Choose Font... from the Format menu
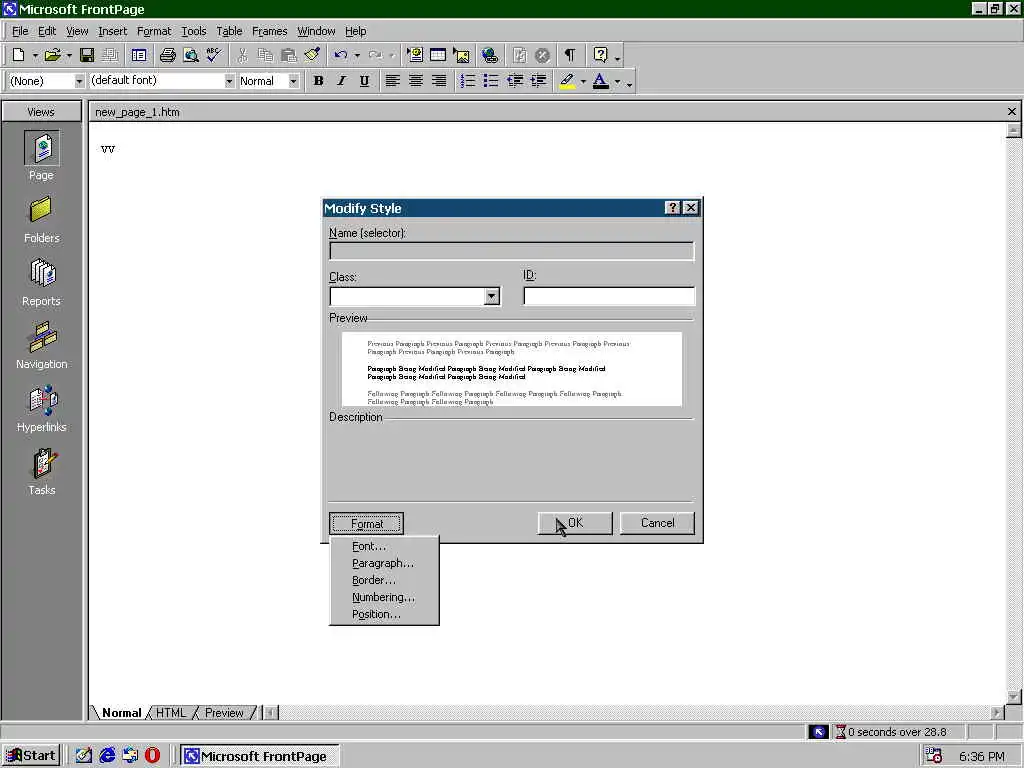This screenshot has height=768, width=1024. [x=384, y=547]
